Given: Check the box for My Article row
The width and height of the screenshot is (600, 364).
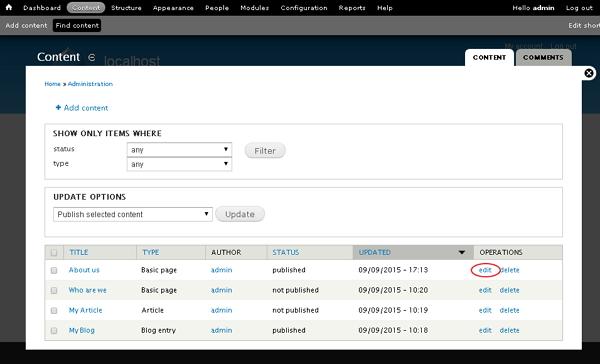Looking at the screenshot, I should coord(54,310).
